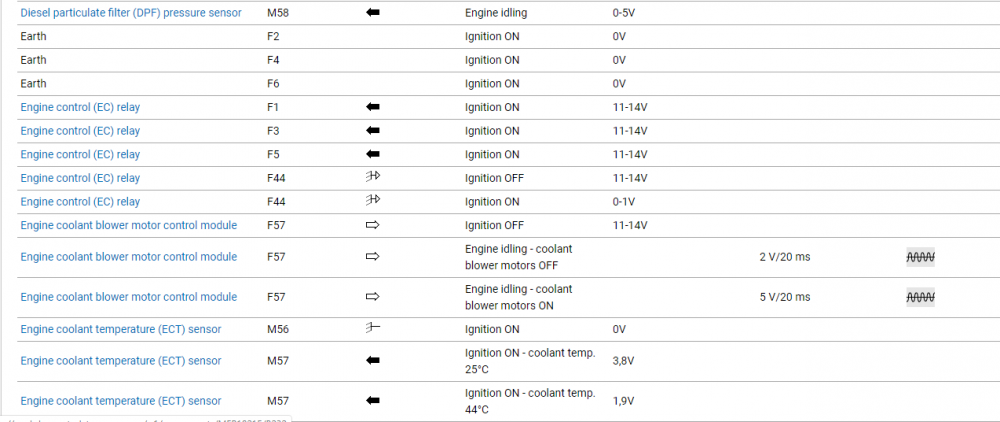1000x422 pixels.
Task: Click the black arrow icon in the F3 row
Action: pyautogui.click(x=374, y=131)
